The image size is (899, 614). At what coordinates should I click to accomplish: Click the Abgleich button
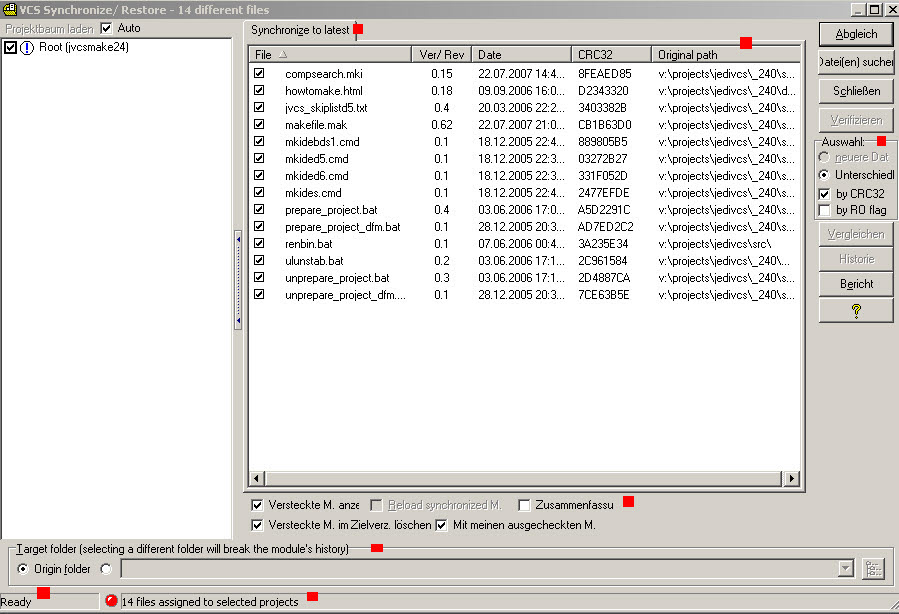[855, 33]
